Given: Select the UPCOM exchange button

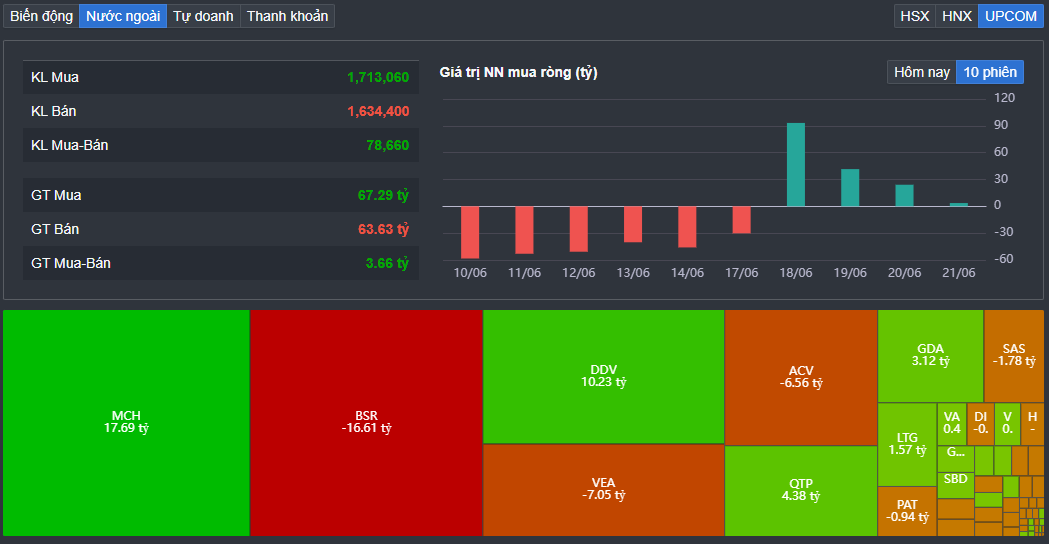Looking at the screenshot, I should pos(1009,16).
